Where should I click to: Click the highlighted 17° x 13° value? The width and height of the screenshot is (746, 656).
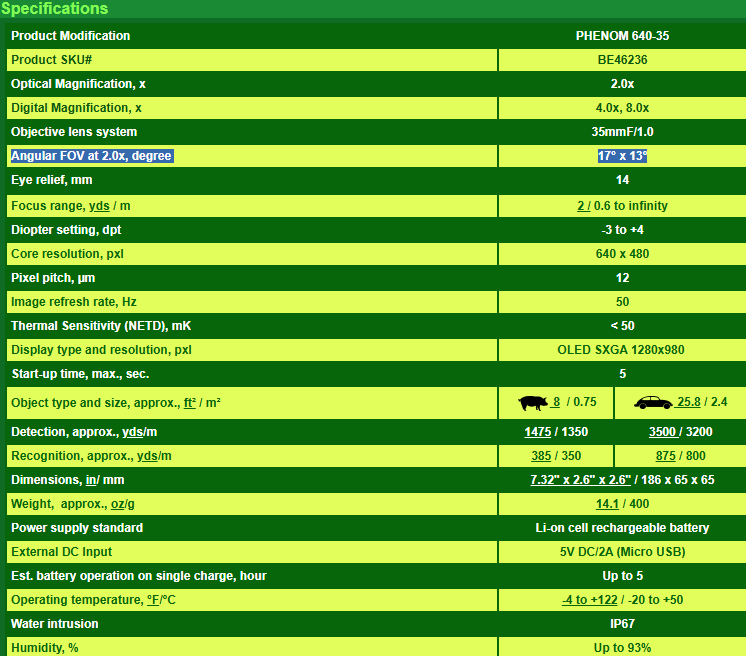(622, 156)
